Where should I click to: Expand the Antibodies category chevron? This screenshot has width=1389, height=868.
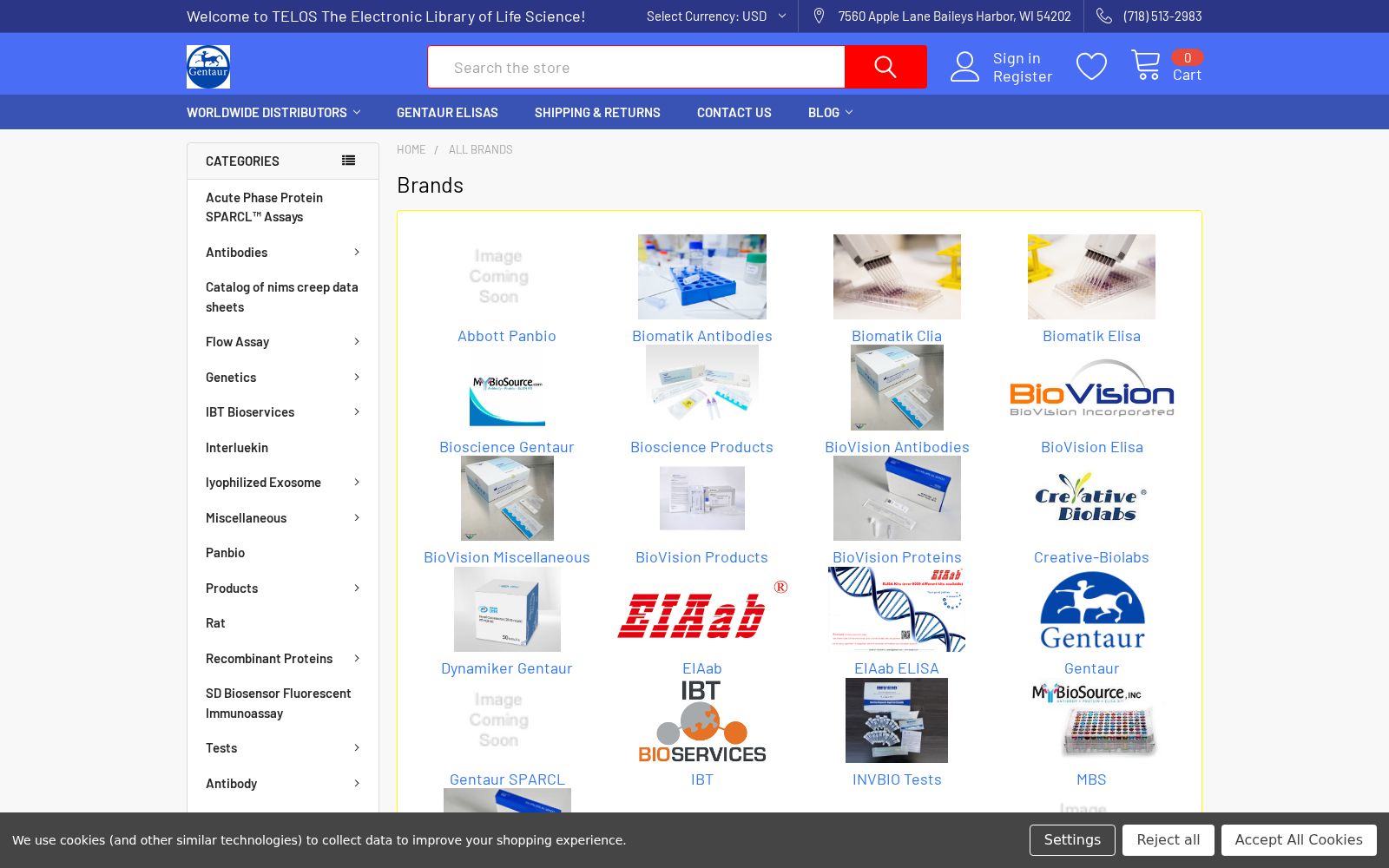tap(357, 252)
